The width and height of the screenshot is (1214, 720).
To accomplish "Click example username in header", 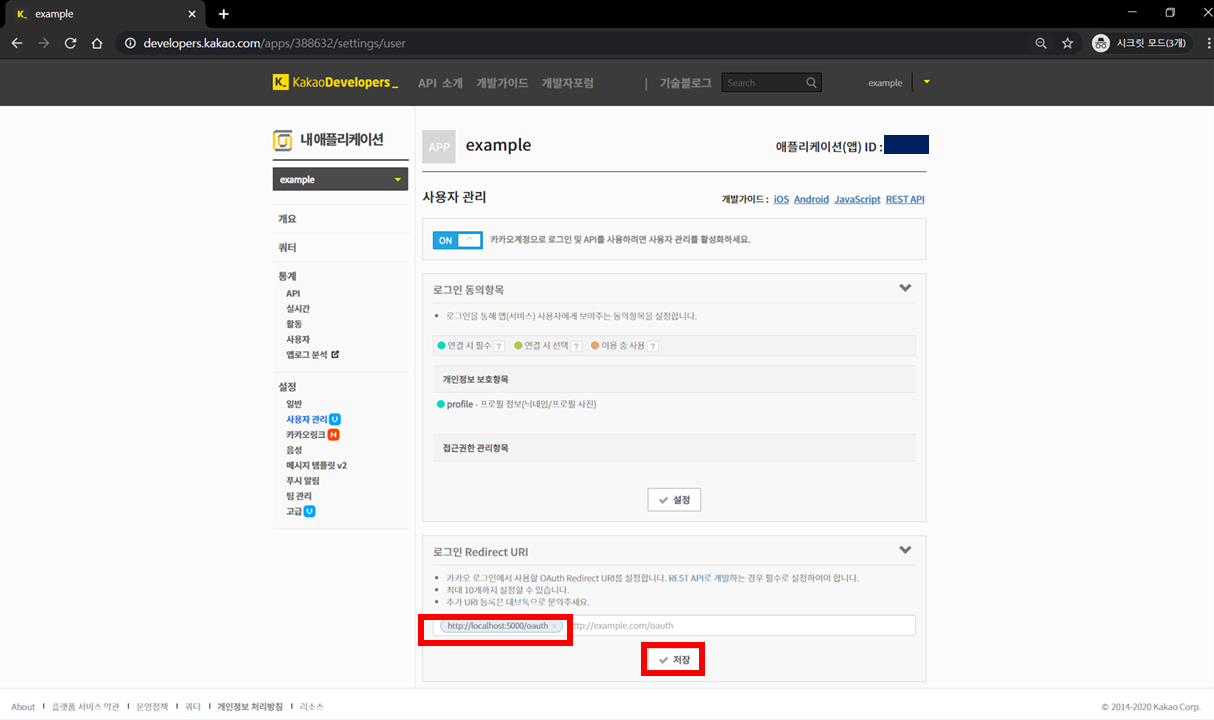I will tap(885, 83).
